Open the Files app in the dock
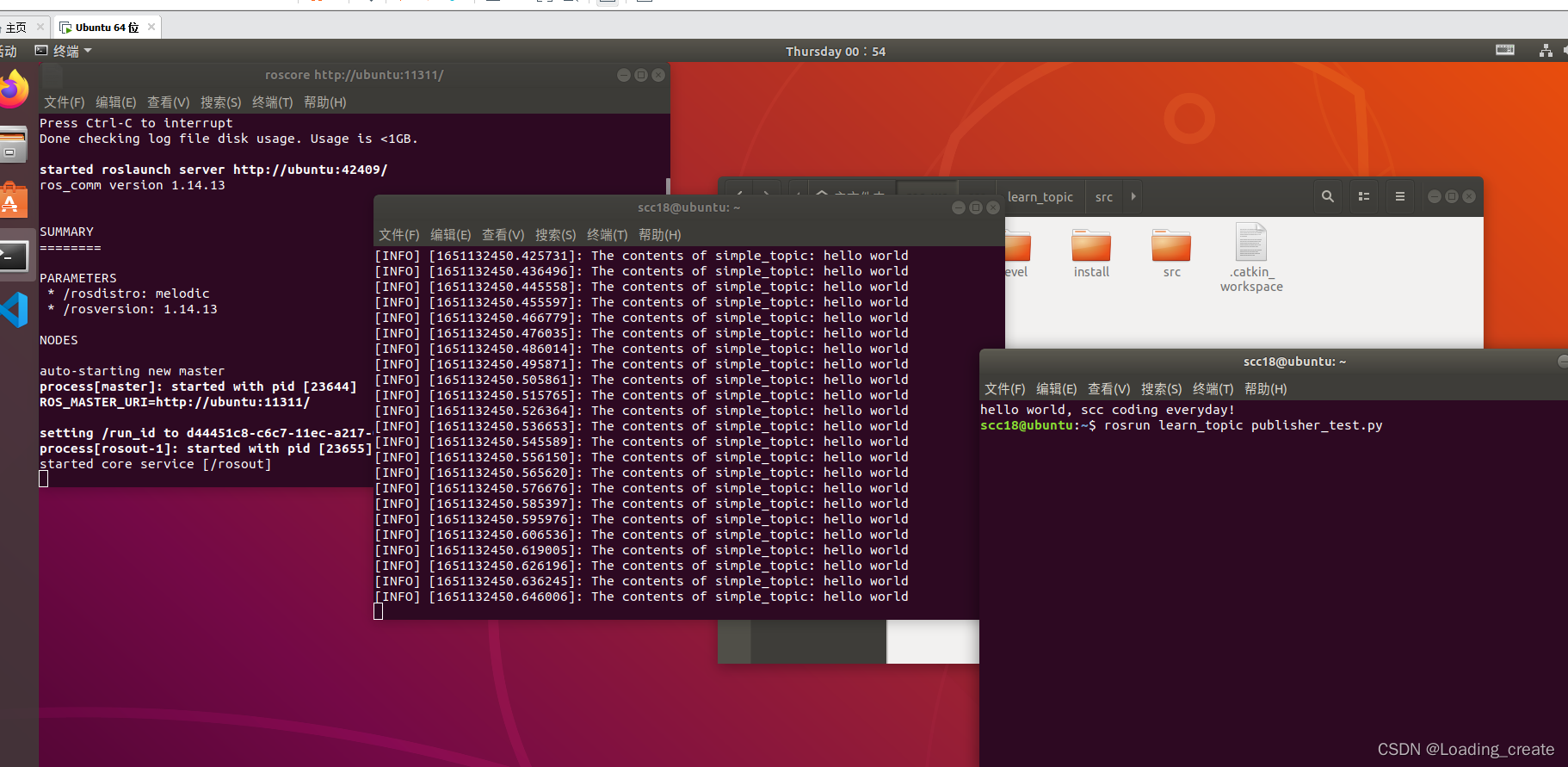This screenshot has width=1568, height=767. point(12,145)
